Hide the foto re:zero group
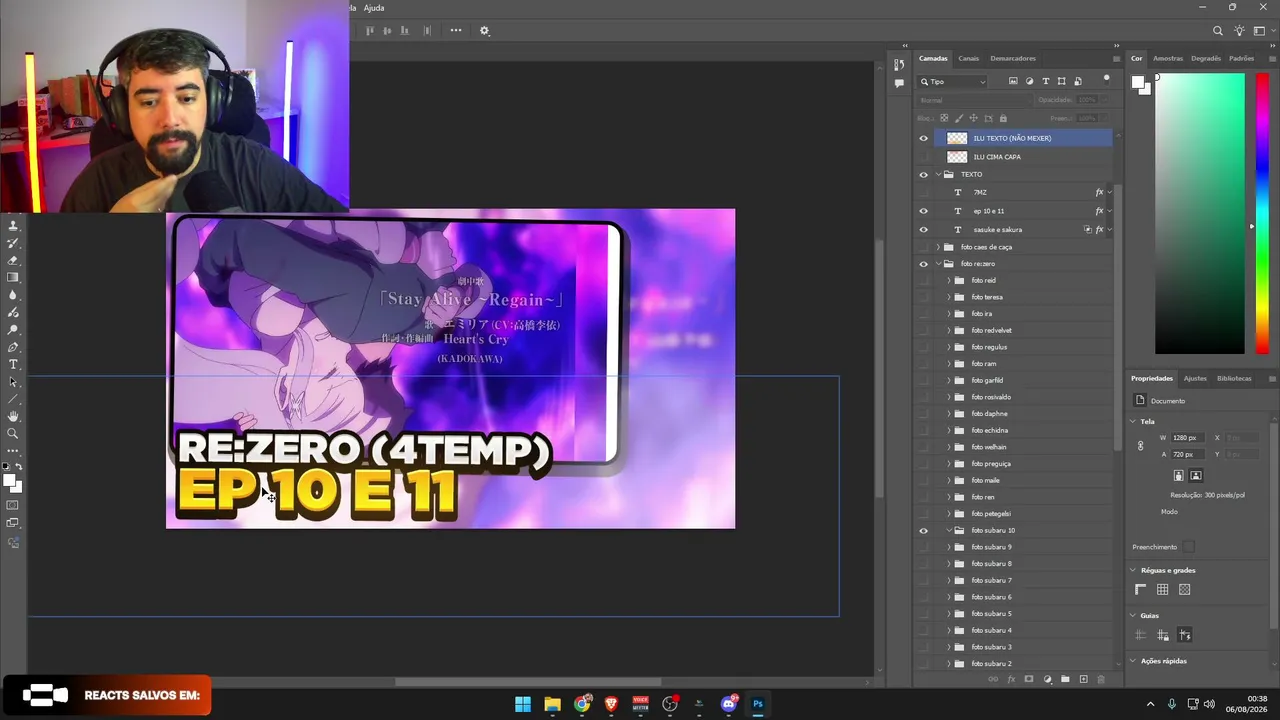 pos(923,264)
